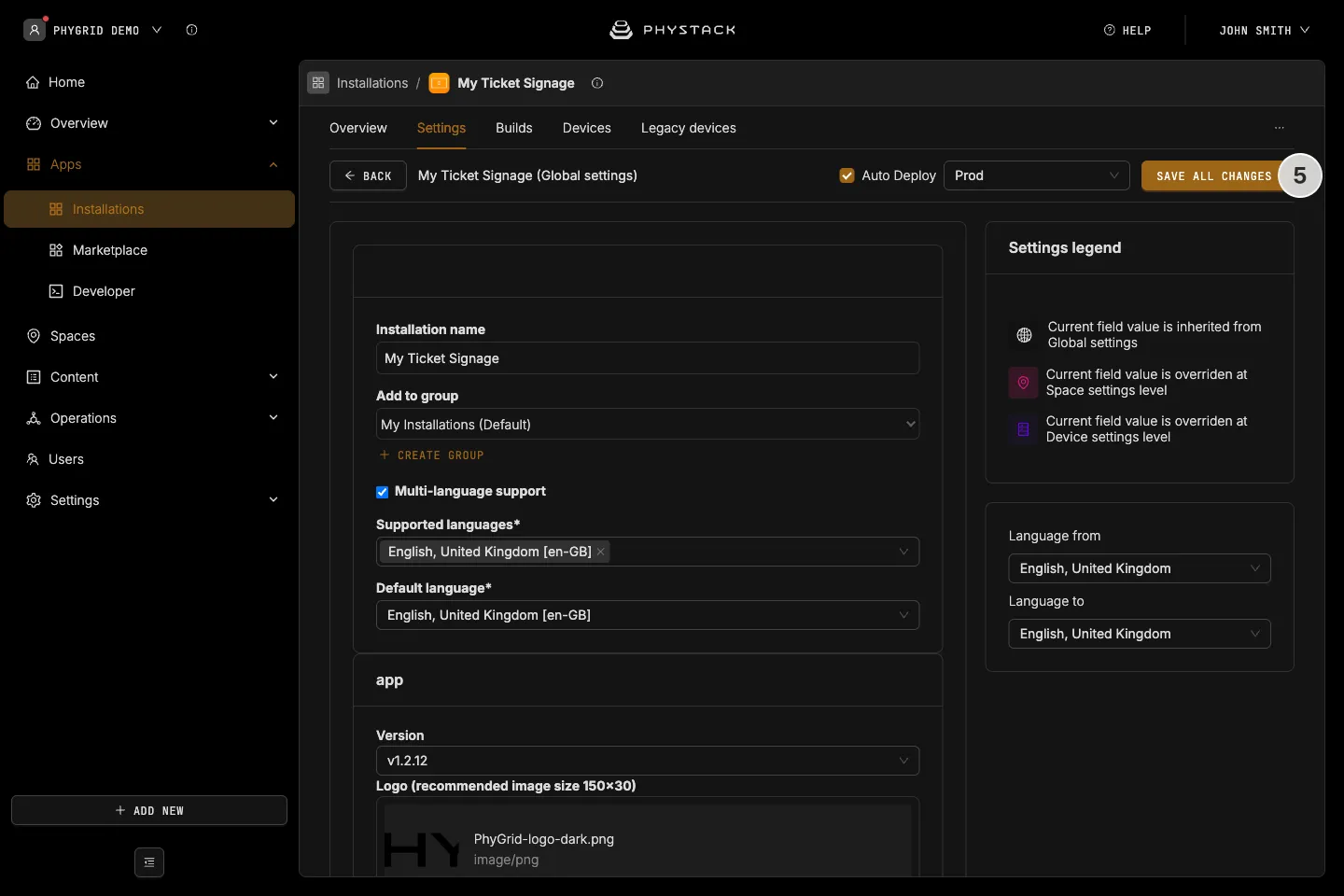Open the Language from dropdown
Screen dimensions: 1344x896
pos(1140,568)
